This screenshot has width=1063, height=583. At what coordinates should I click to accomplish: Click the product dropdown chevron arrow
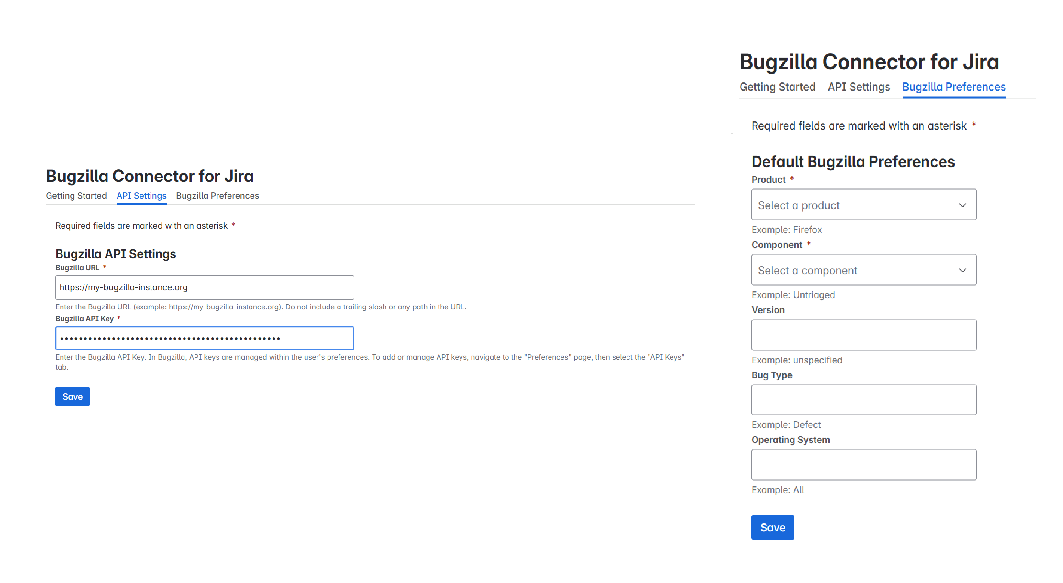962,205
